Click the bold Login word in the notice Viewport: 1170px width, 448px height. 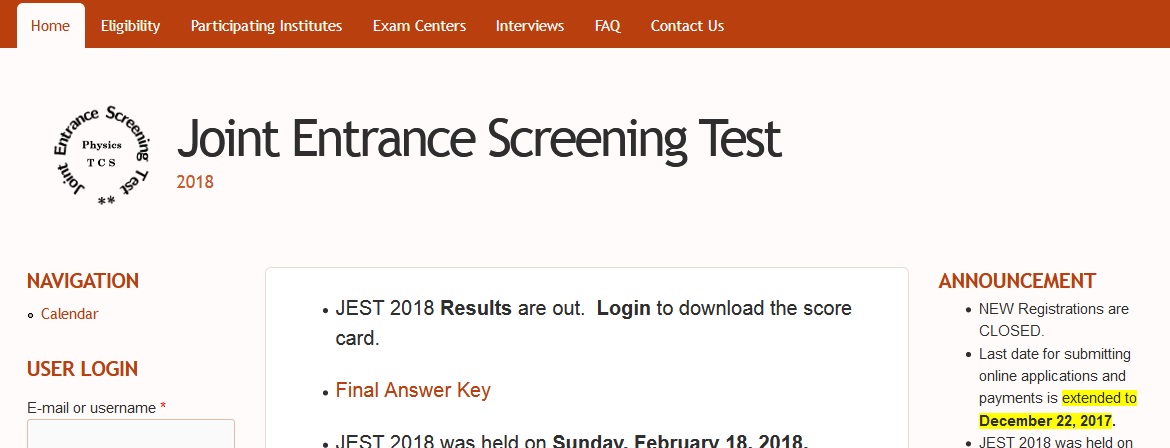(624, 308)
